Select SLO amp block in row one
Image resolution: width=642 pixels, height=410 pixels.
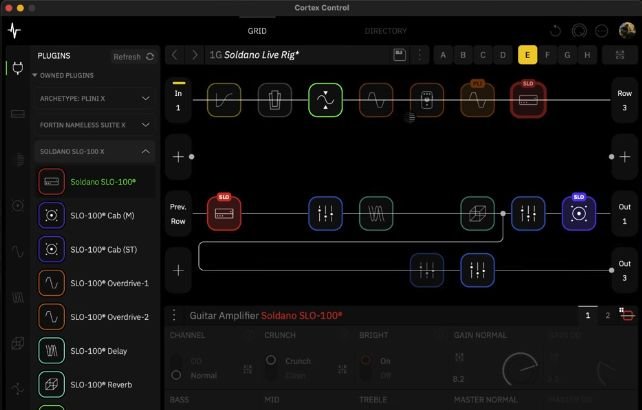[528, 100]
